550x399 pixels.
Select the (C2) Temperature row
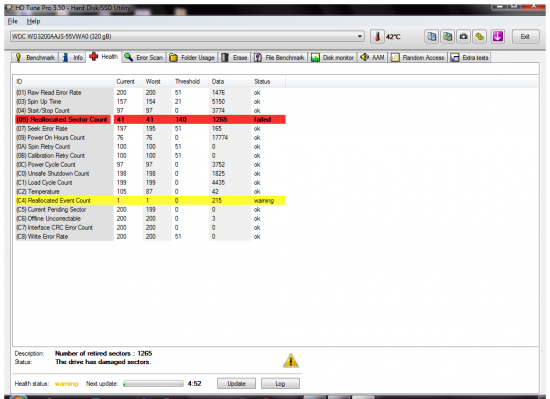coord(150,191)
